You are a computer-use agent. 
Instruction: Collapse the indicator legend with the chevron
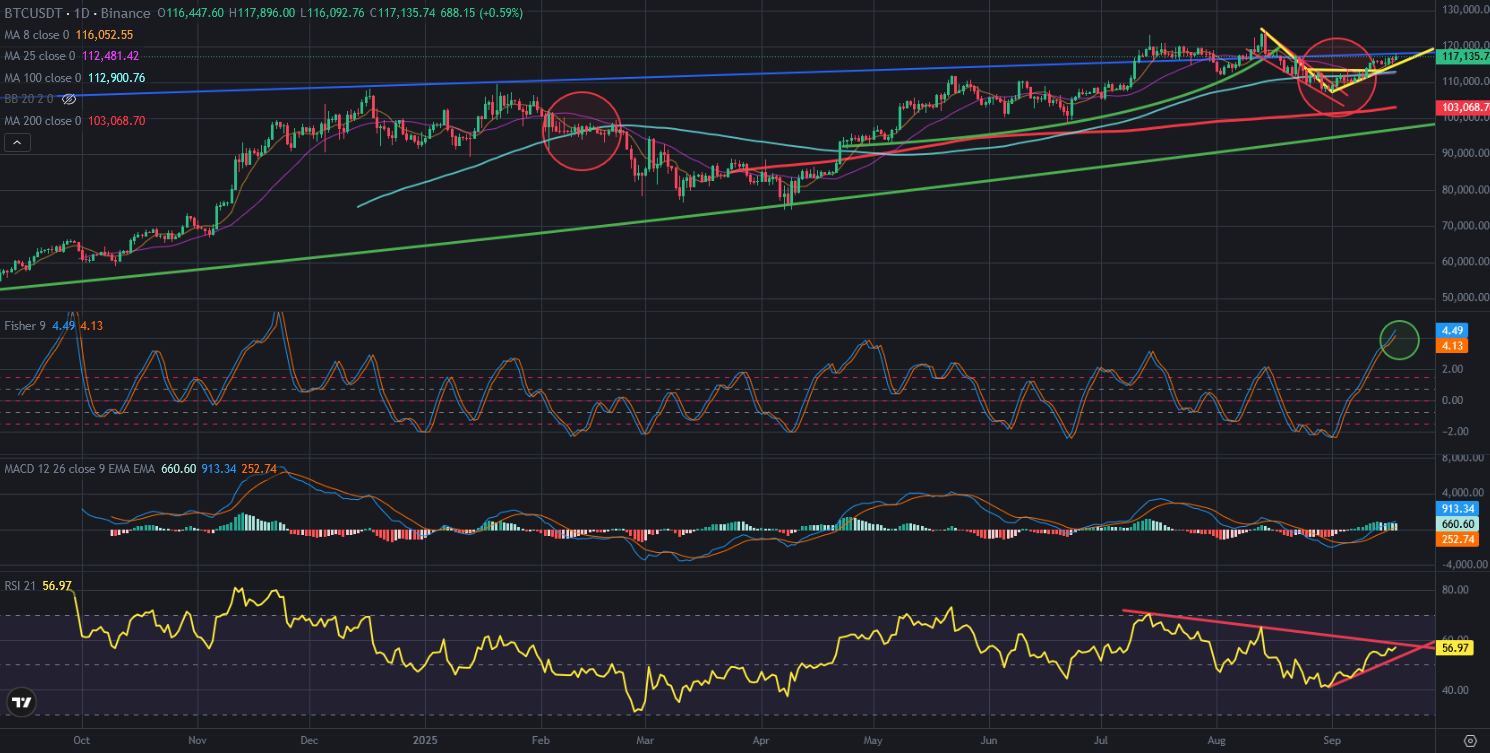(x=17, y=143)
